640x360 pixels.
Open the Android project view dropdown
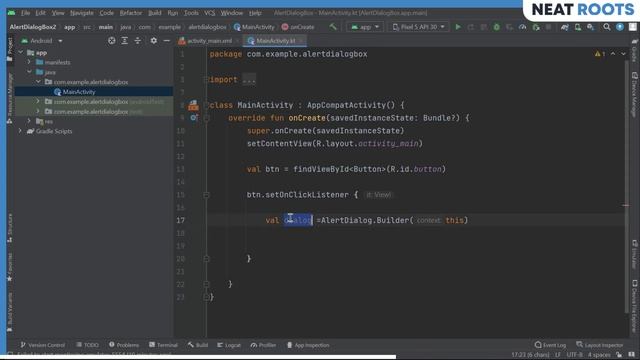coord(42,41)
